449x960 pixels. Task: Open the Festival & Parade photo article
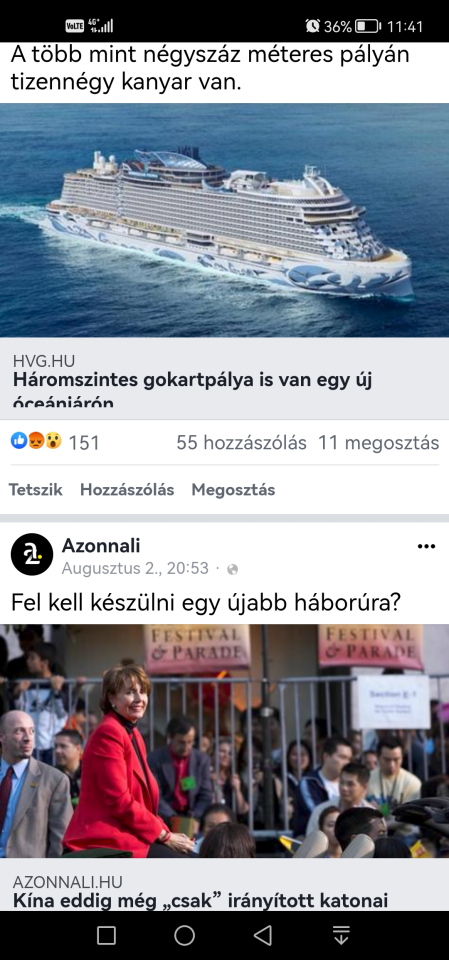click(224, 741)
